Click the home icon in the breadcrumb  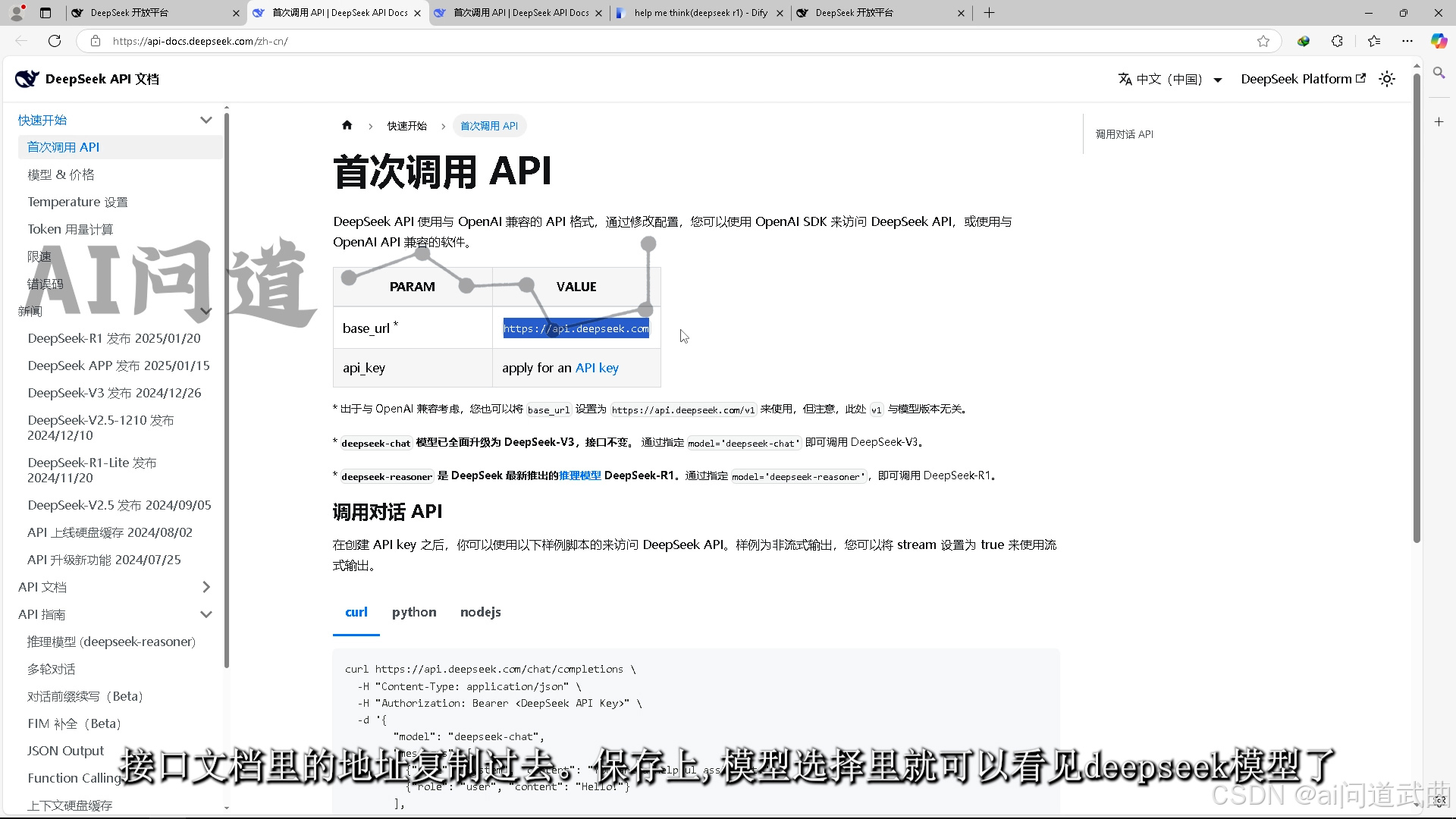347,125
